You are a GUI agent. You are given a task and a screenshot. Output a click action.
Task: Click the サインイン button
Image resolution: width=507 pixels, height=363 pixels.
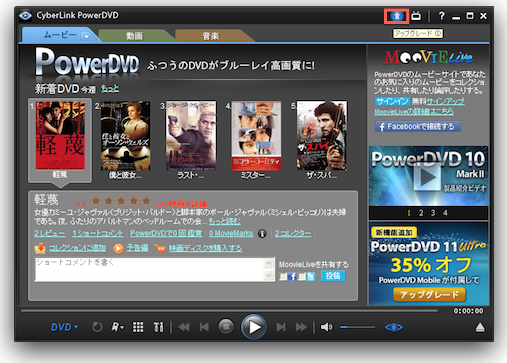click(392, 101)
